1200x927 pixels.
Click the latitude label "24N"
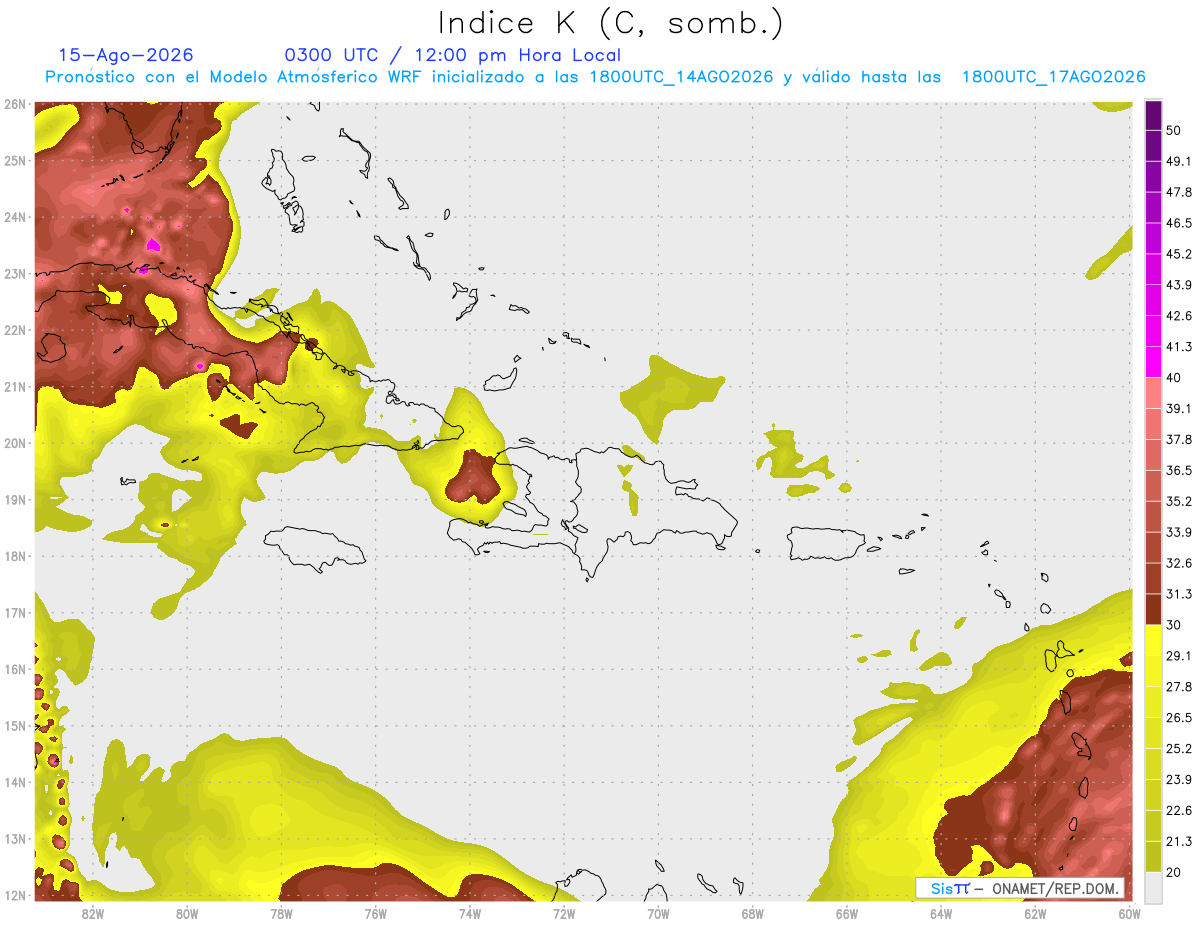[x=15, y=217]
